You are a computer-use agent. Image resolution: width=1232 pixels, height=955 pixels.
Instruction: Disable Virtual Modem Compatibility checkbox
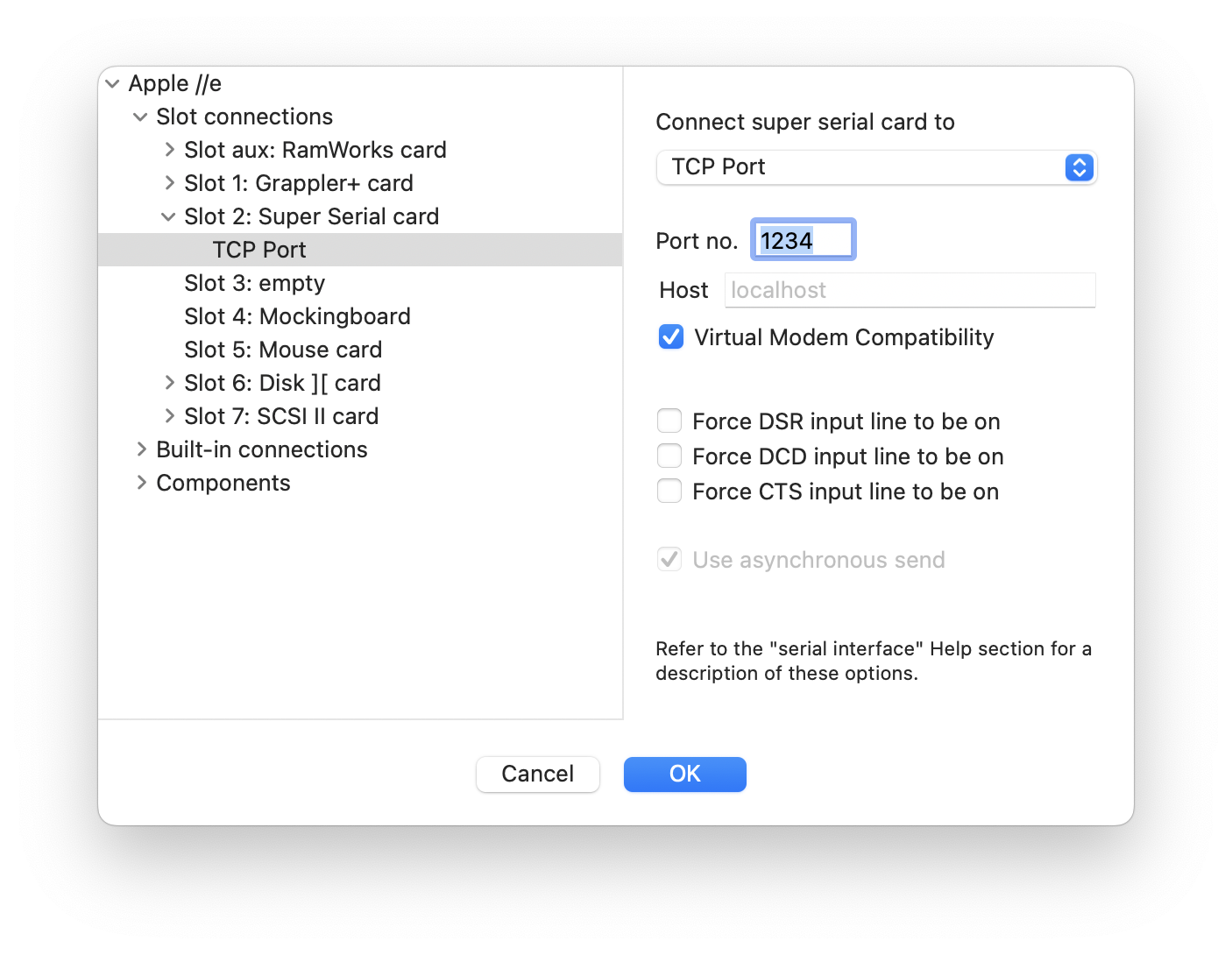(x=671, y=337)
